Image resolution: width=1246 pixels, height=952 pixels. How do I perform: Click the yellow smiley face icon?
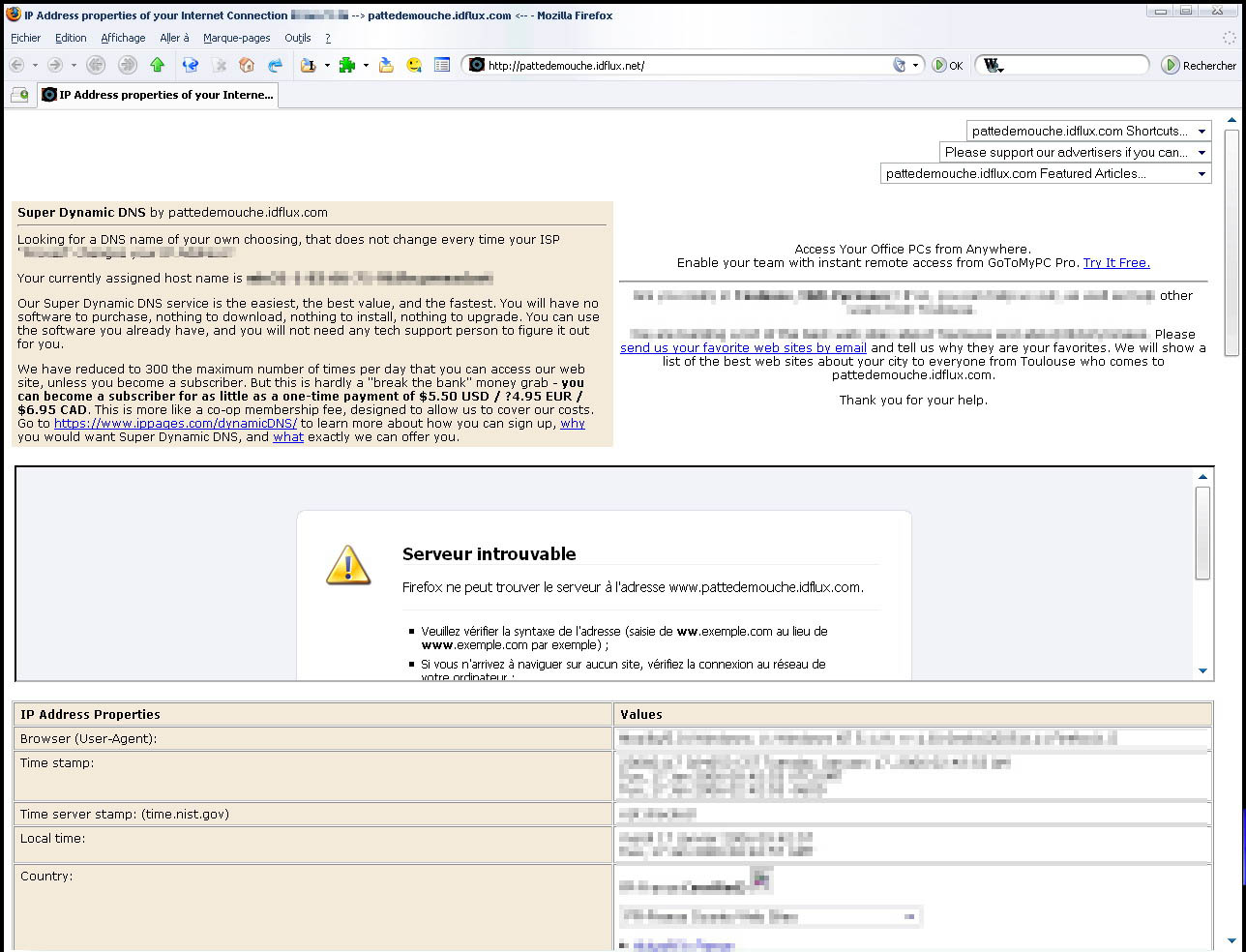pos(414,65)
